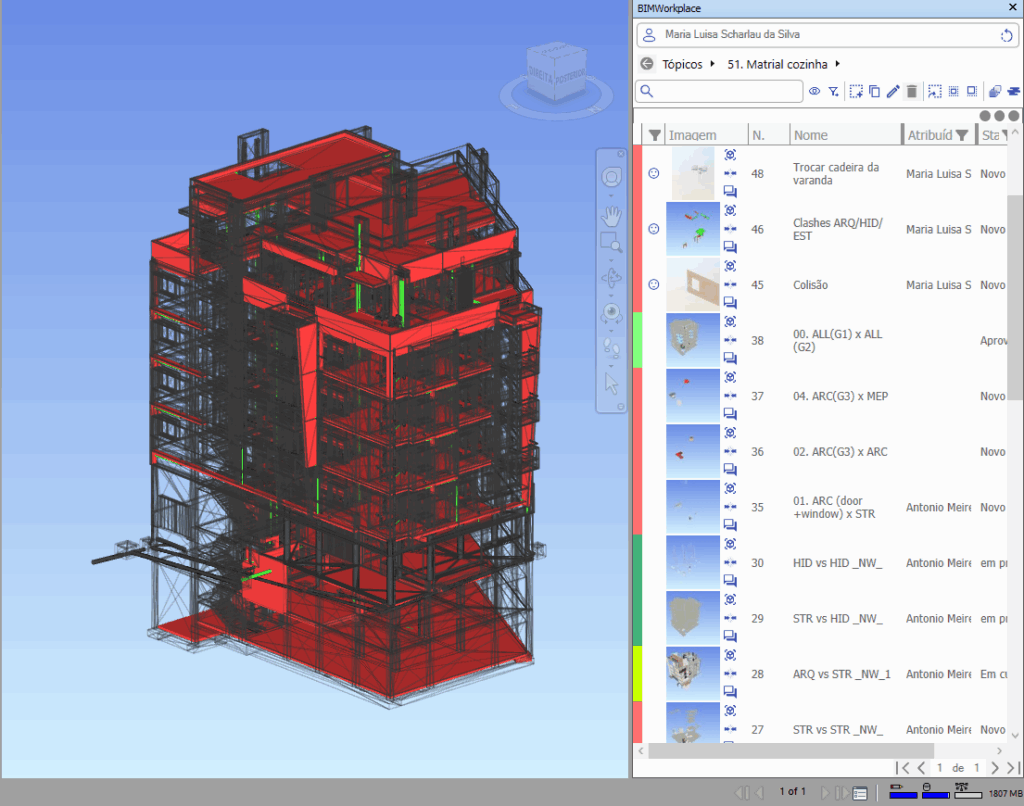
Task: Select topic 'Colisão'
Action: (810, 285)
